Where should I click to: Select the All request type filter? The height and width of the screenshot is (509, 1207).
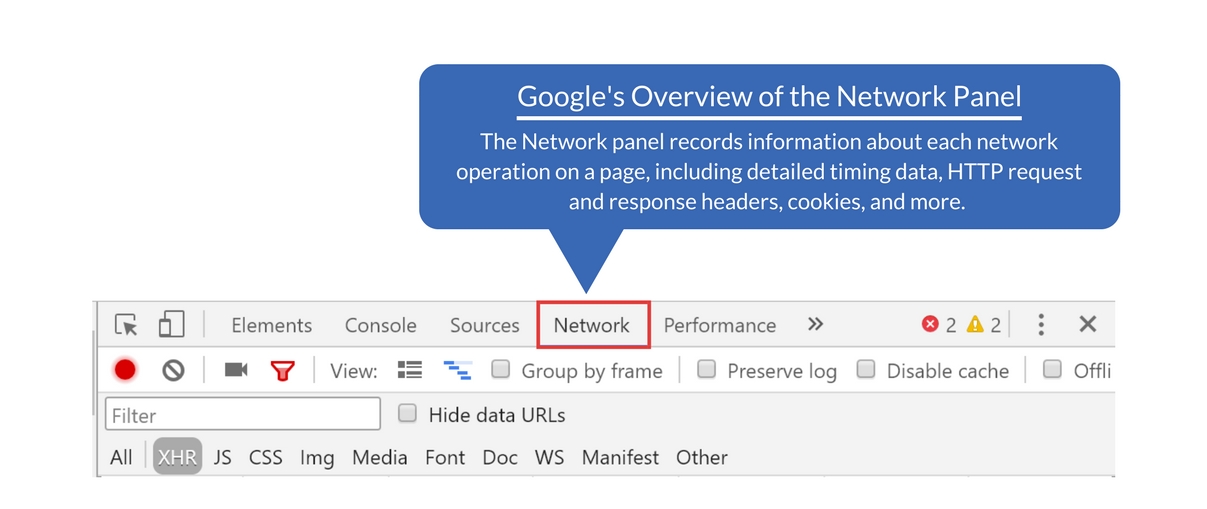click(x=121, y=457)
